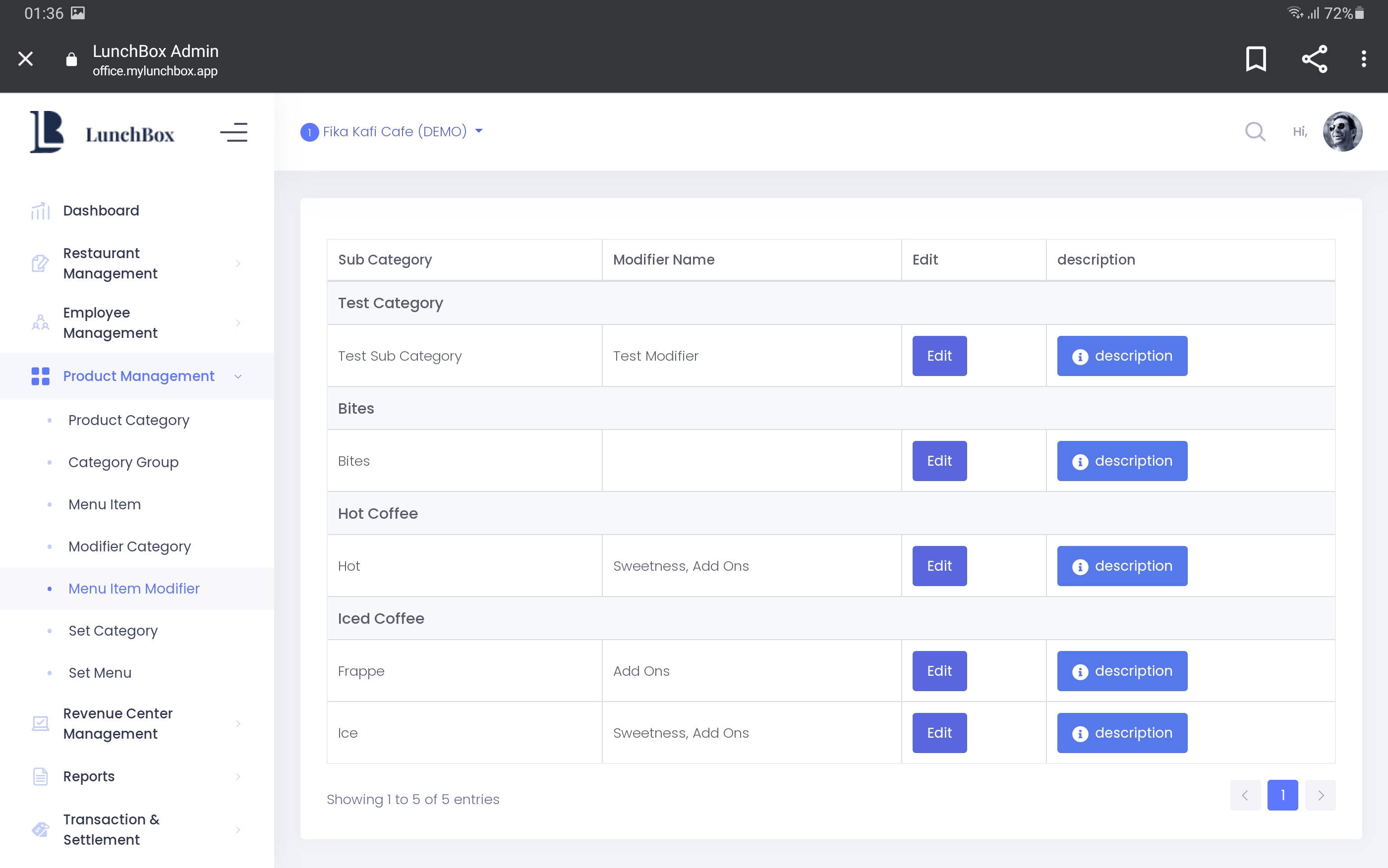This screenshot has width=1388, height=868.
Task: Go to next pagination page arrow
Action: coord(1320,795)
